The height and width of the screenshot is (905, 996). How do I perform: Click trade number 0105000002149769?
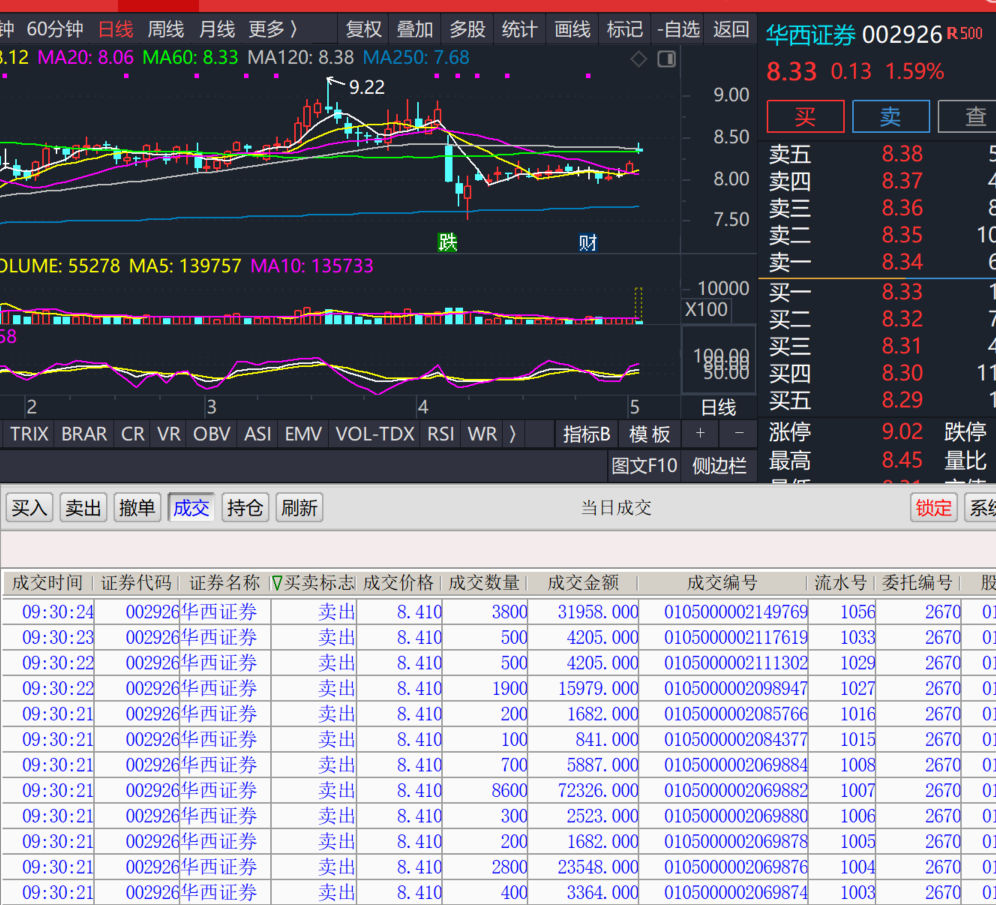[x=736, y=612]
